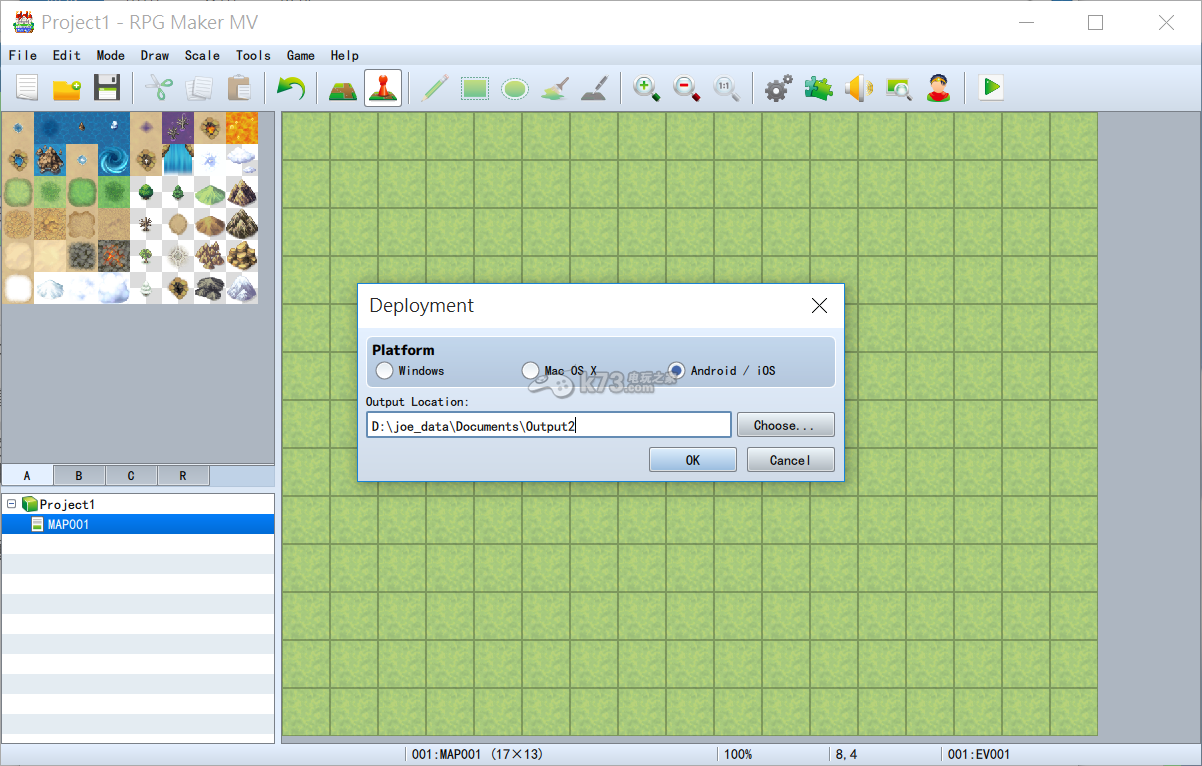Pick the whirlpool tile in the palette
The image size is (1202, 766).
click(x=113, y=160)
